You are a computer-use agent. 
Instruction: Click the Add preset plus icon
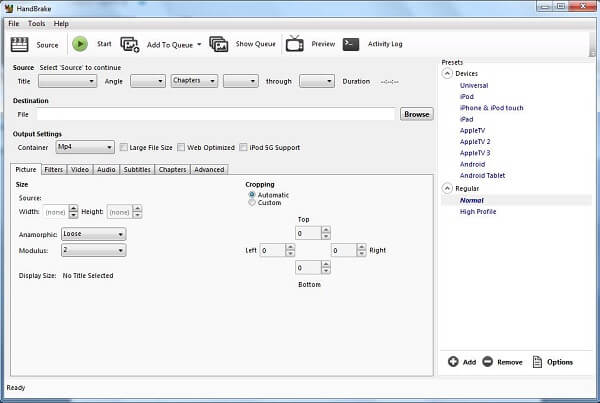tap(453, 361)
